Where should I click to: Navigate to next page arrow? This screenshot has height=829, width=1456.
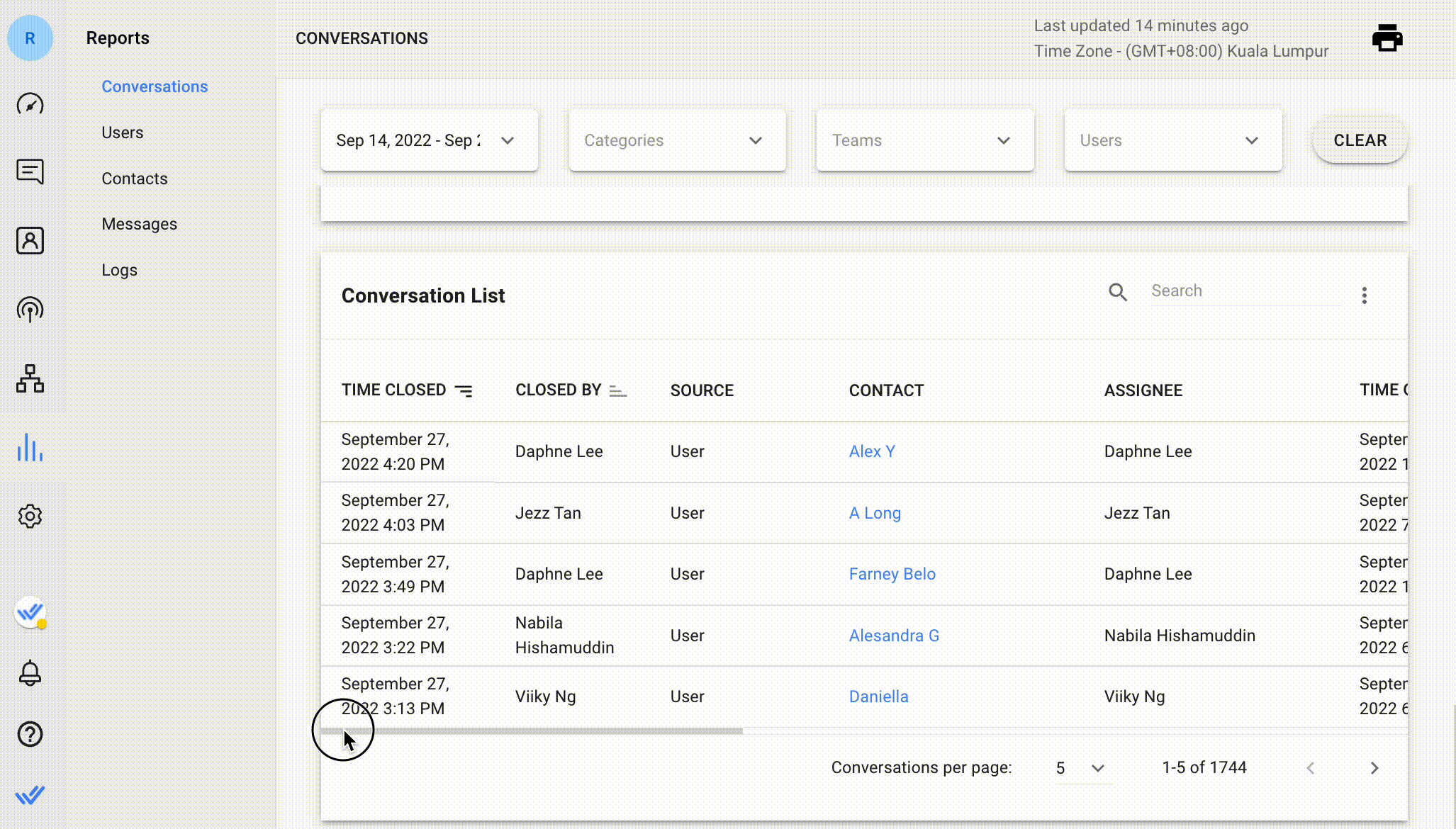coord(1375,767)
